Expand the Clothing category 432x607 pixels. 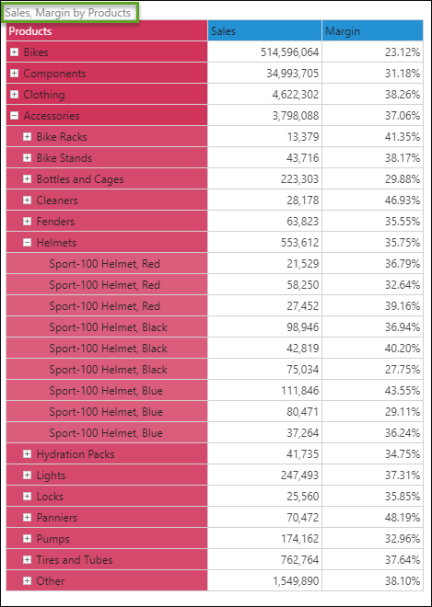point(14,94)
